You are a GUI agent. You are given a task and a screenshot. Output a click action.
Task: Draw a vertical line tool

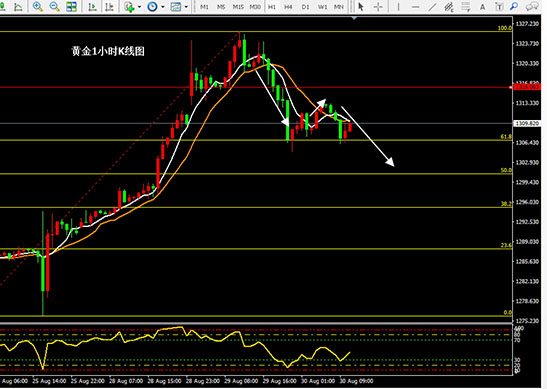click(x=398, y=7)
